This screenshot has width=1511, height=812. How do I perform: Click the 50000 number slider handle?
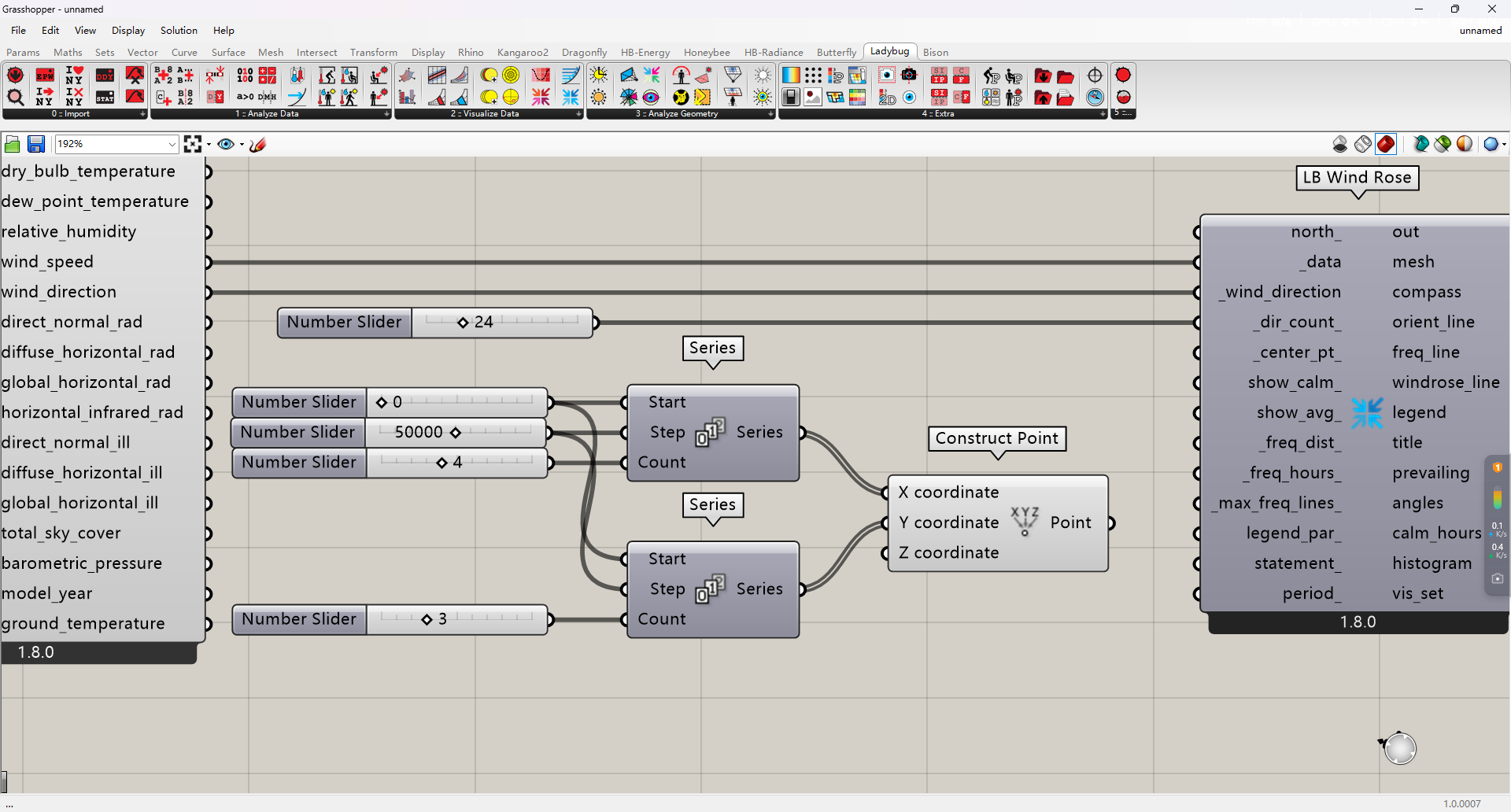[x=455, y=432]
